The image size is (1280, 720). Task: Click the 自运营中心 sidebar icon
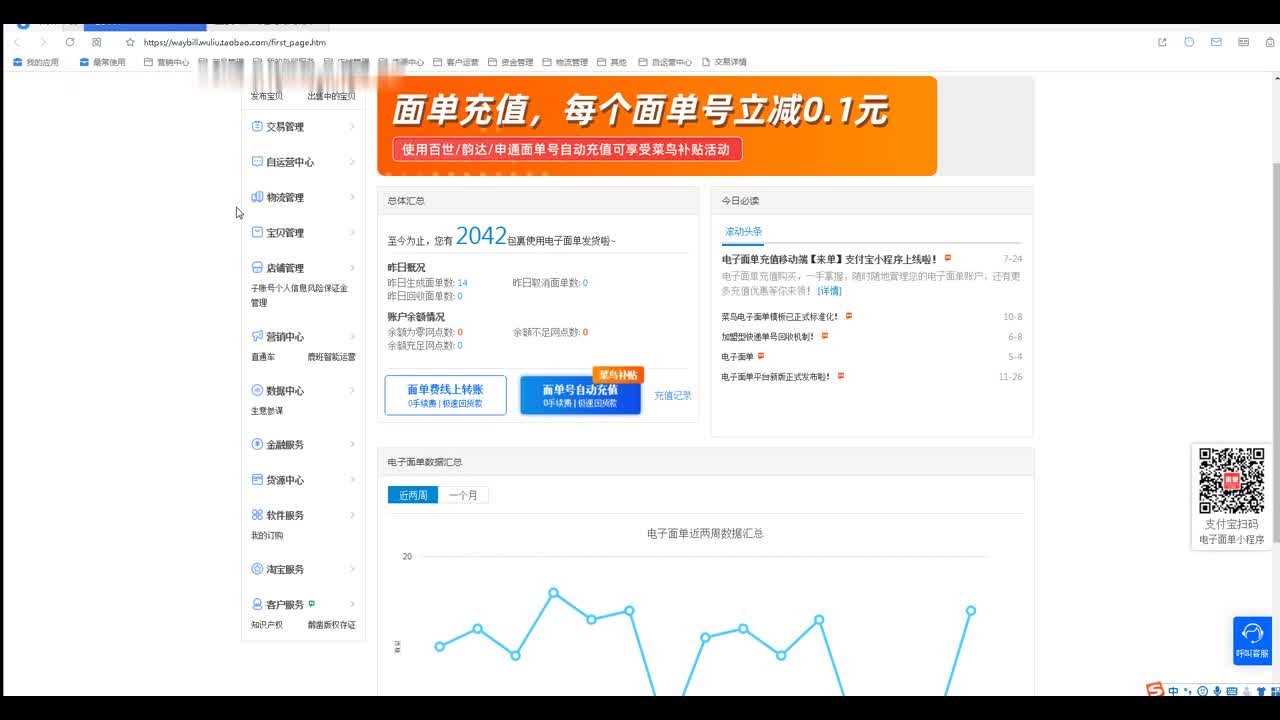[257, 162]
